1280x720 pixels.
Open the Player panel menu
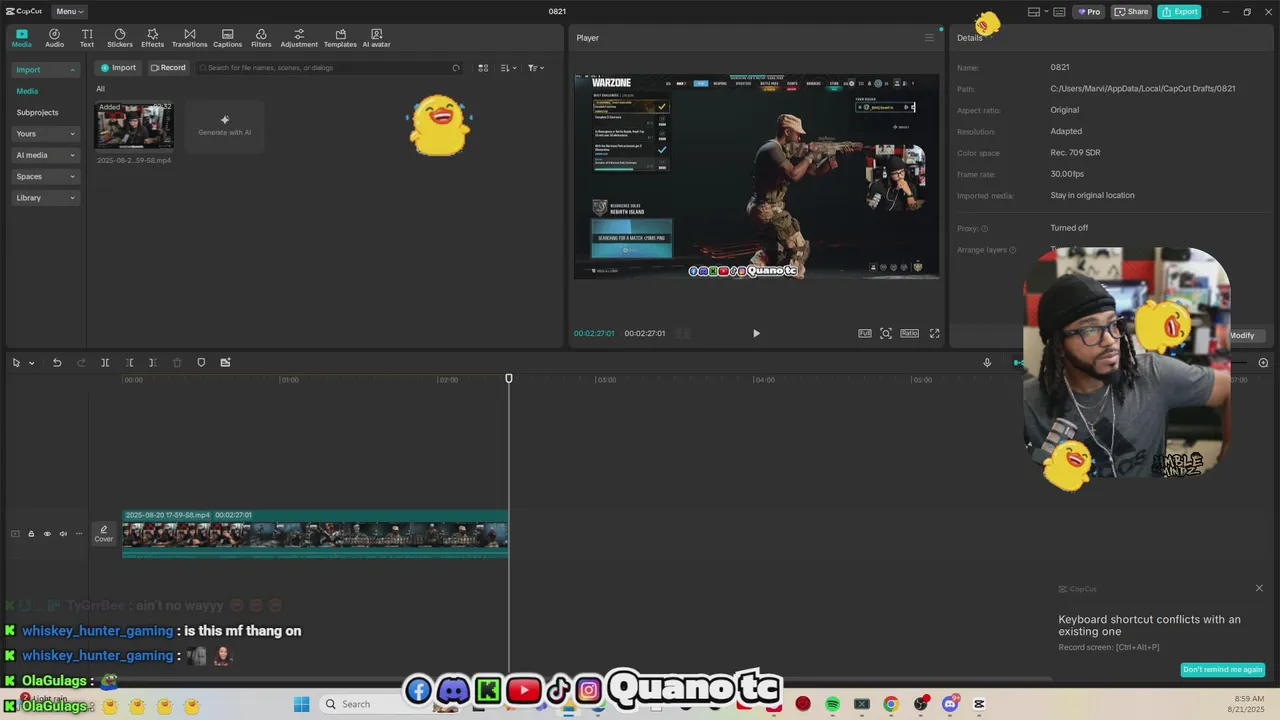(929, 38)
